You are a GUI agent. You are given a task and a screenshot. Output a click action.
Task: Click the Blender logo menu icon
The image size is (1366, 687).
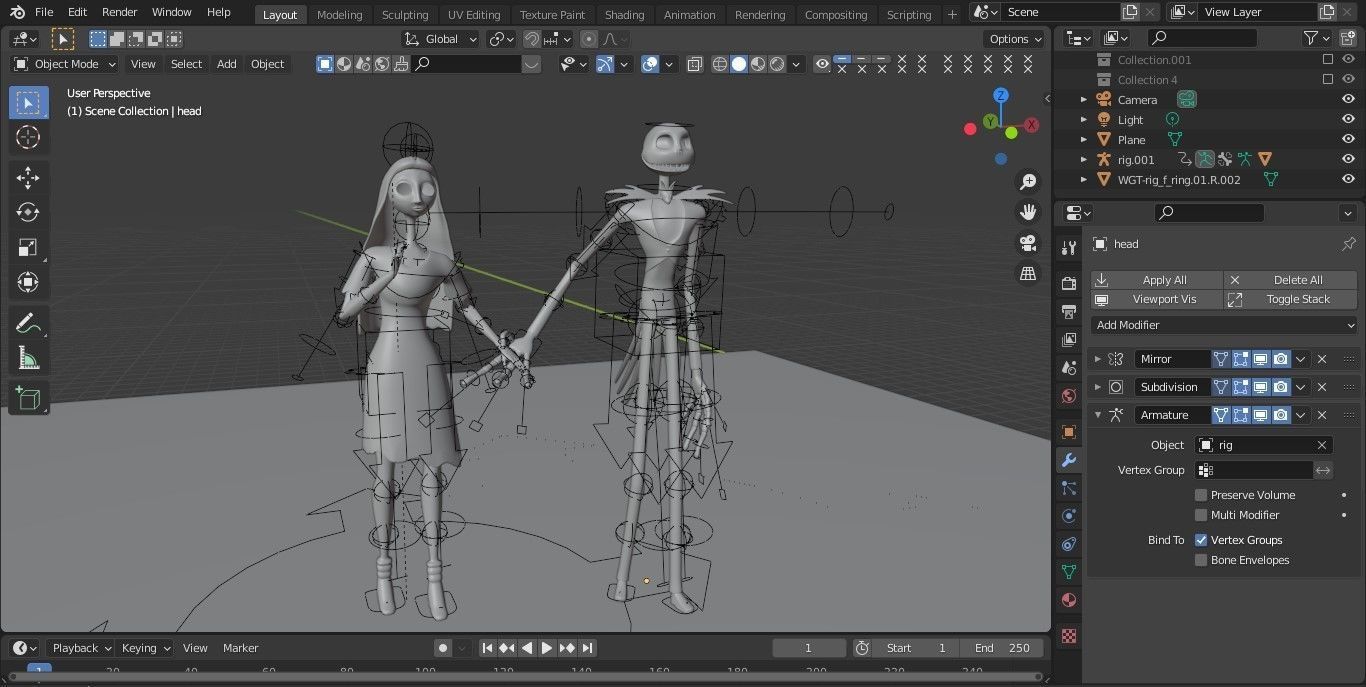[x=17, y=12]
